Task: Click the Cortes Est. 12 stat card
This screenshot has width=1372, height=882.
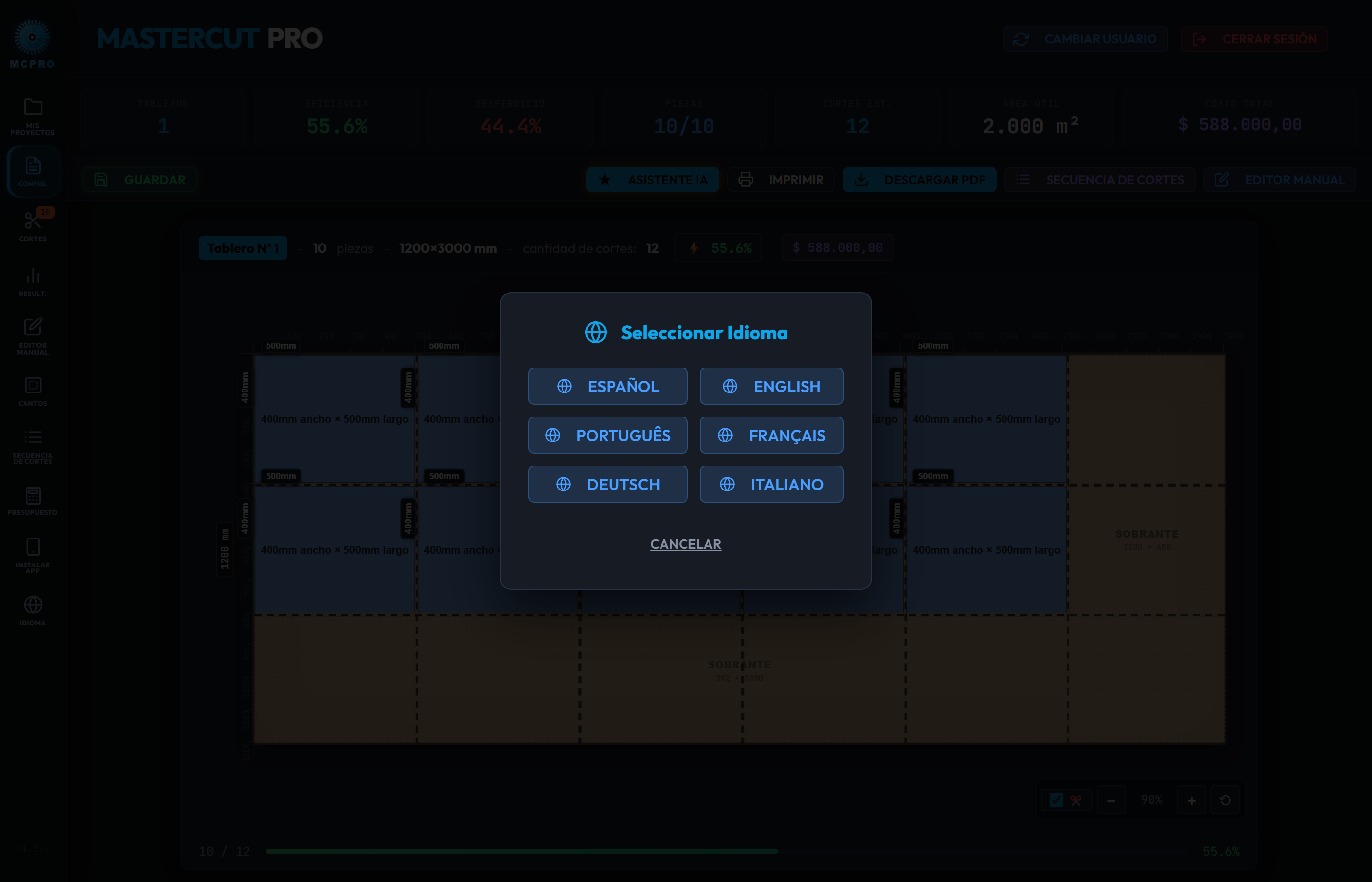Action: [x=858, y=119]
